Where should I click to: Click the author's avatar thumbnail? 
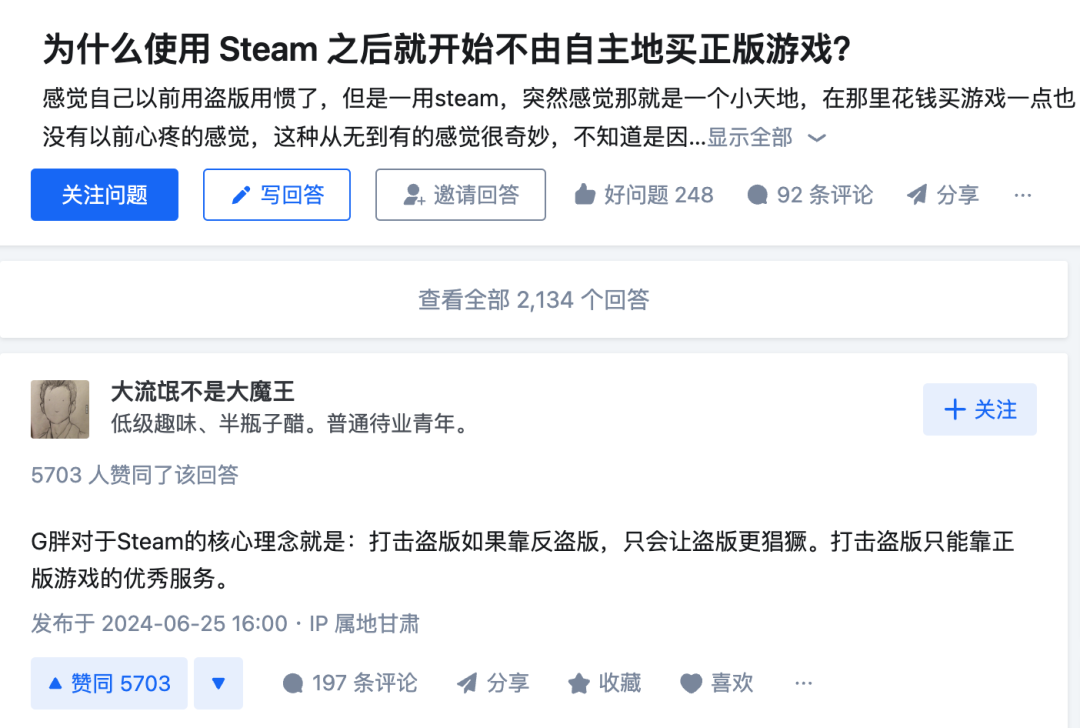pos(60,408)
